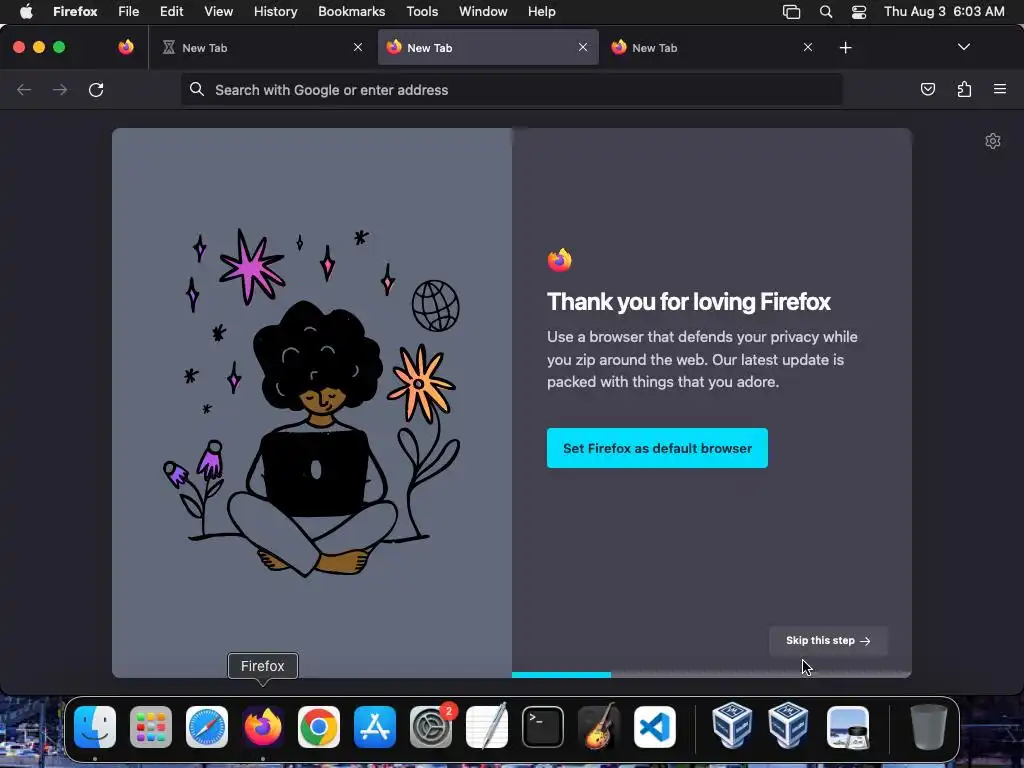The image size is (1024, 768).
Task: Open Safari from the Dock
Action: 207,727
